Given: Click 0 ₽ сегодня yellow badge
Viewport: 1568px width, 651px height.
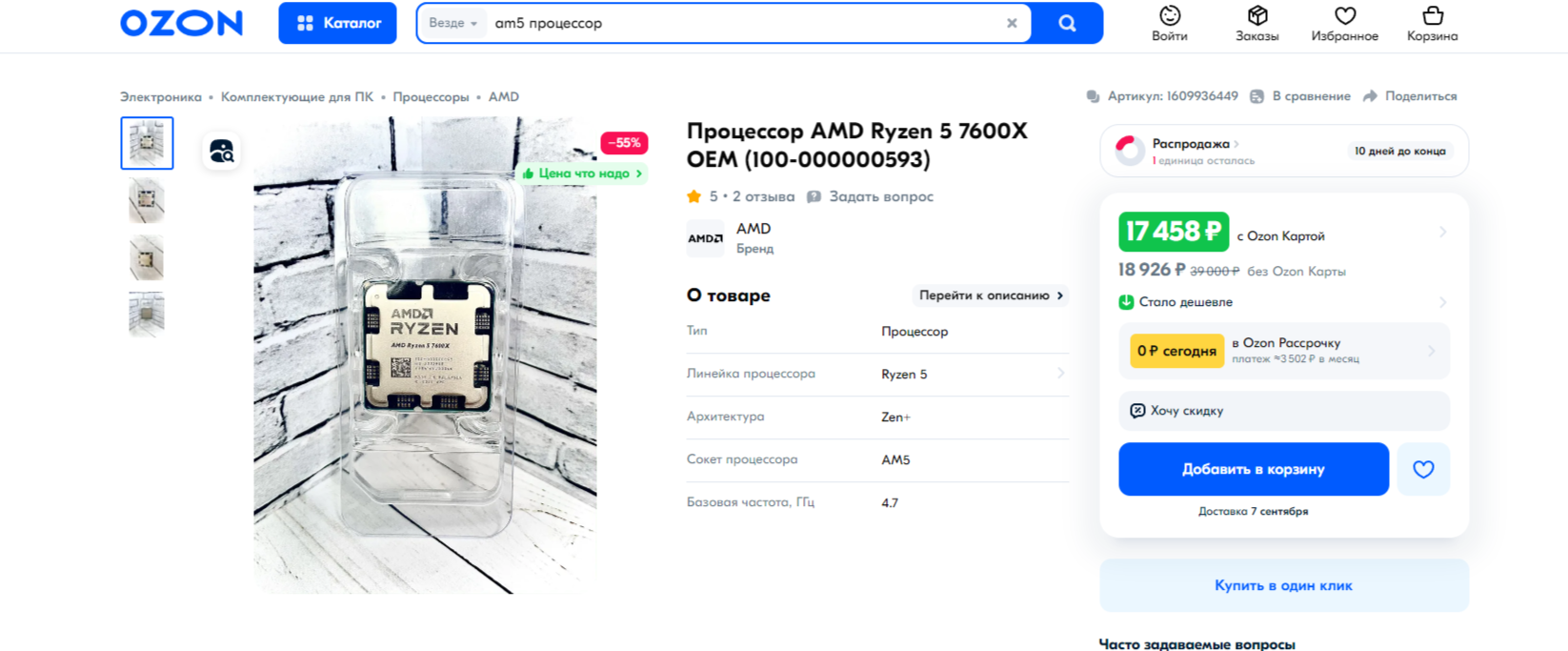Looking at the screenshot, I should tap(1176, 351).
